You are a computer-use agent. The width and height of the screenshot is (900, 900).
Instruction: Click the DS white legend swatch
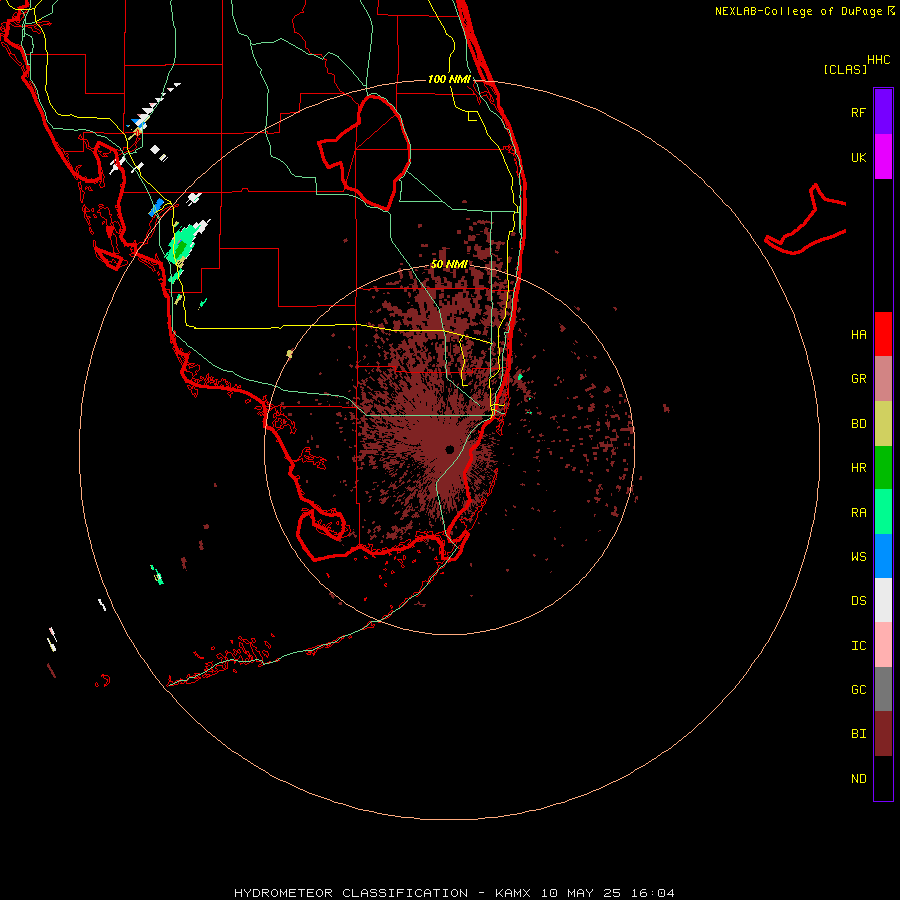coord(883,600)
